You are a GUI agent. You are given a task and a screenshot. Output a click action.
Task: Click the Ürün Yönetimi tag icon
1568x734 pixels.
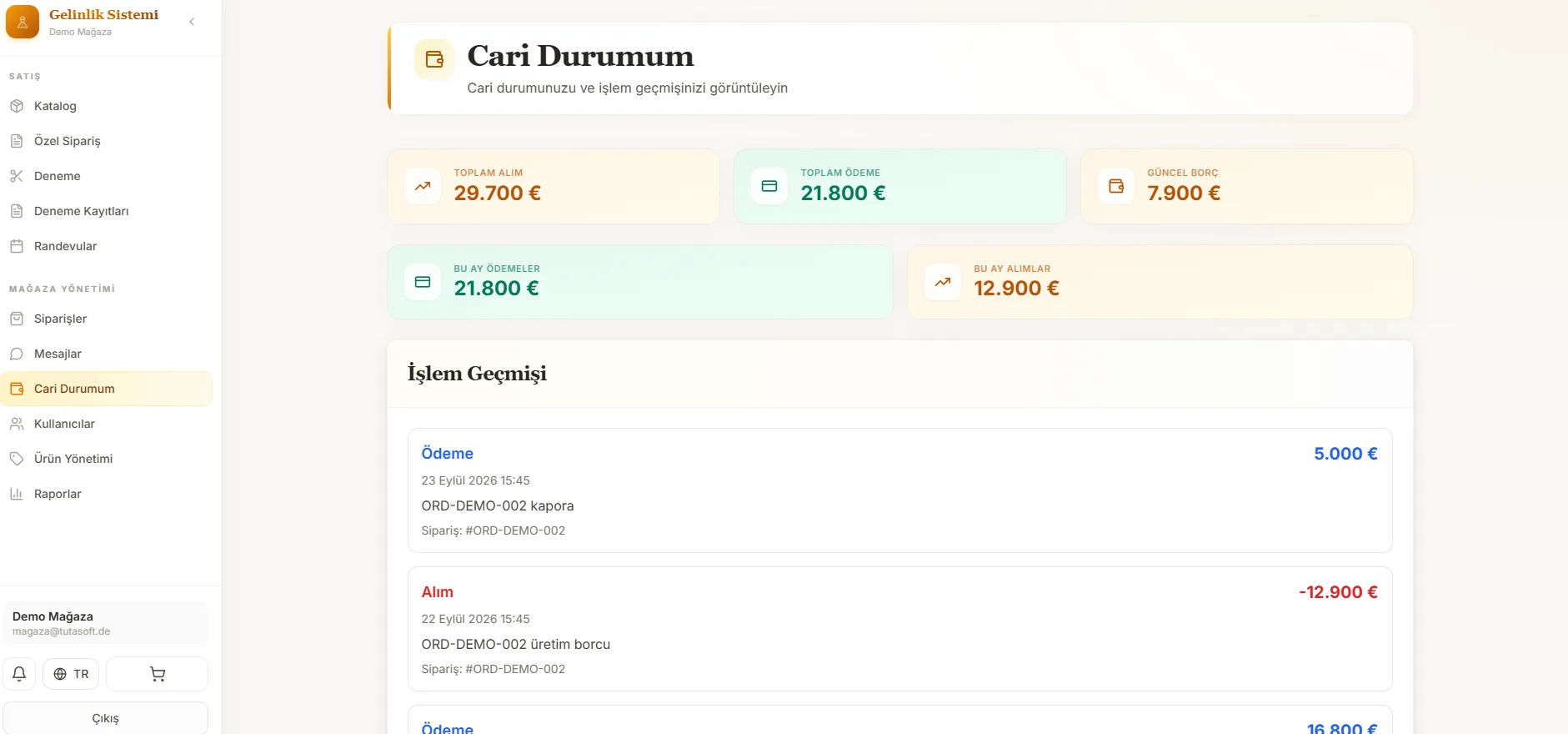[17, 459]
